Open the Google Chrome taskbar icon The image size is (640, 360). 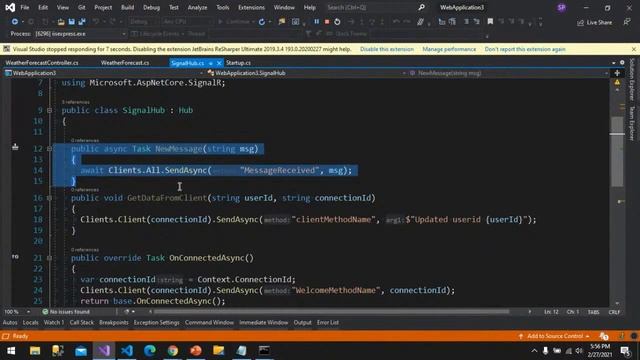tap(173, 350)
